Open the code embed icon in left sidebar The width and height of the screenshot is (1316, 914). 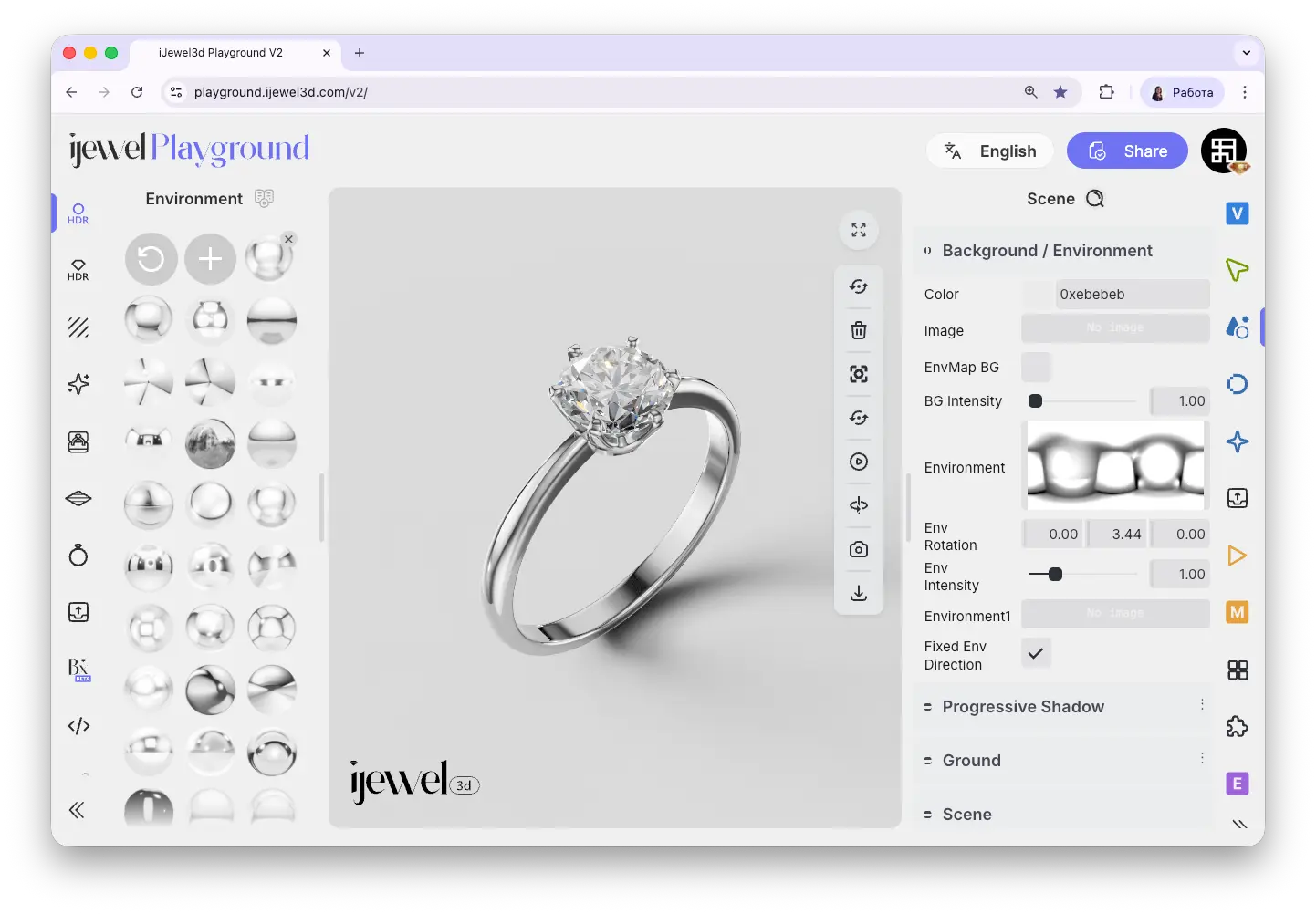(x=78, y=726)
